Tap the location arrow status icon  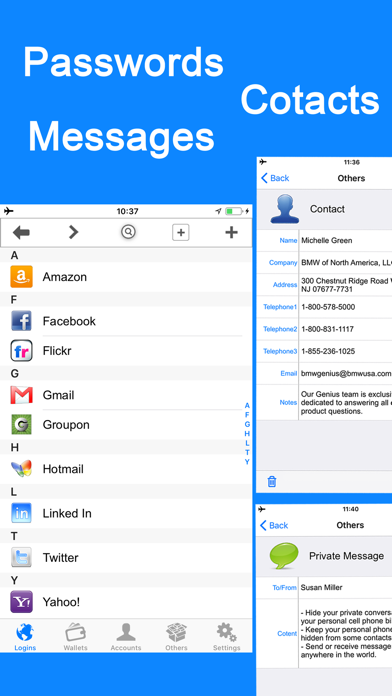tap(218, 211)
